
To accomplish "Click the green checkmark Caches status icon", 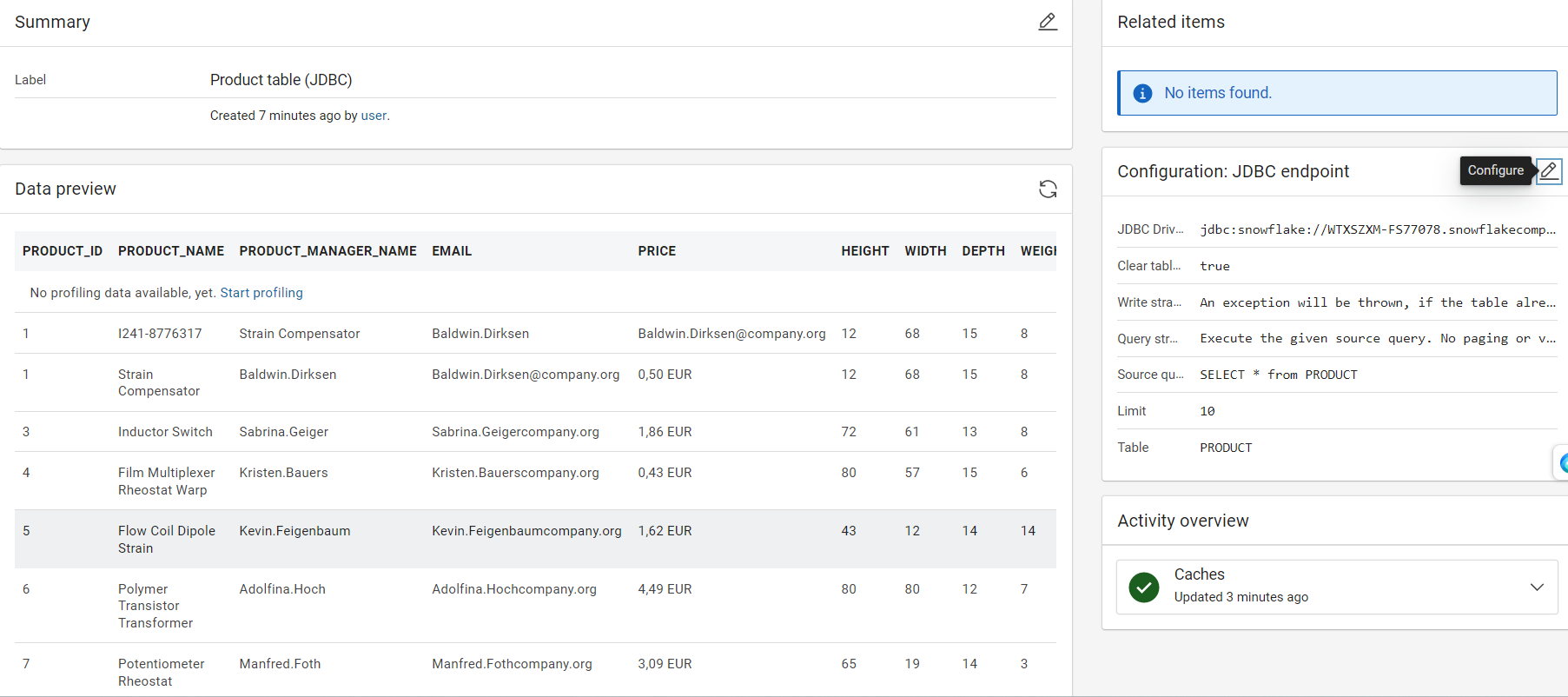I will pyautogui.click(x=1144, y=587).
